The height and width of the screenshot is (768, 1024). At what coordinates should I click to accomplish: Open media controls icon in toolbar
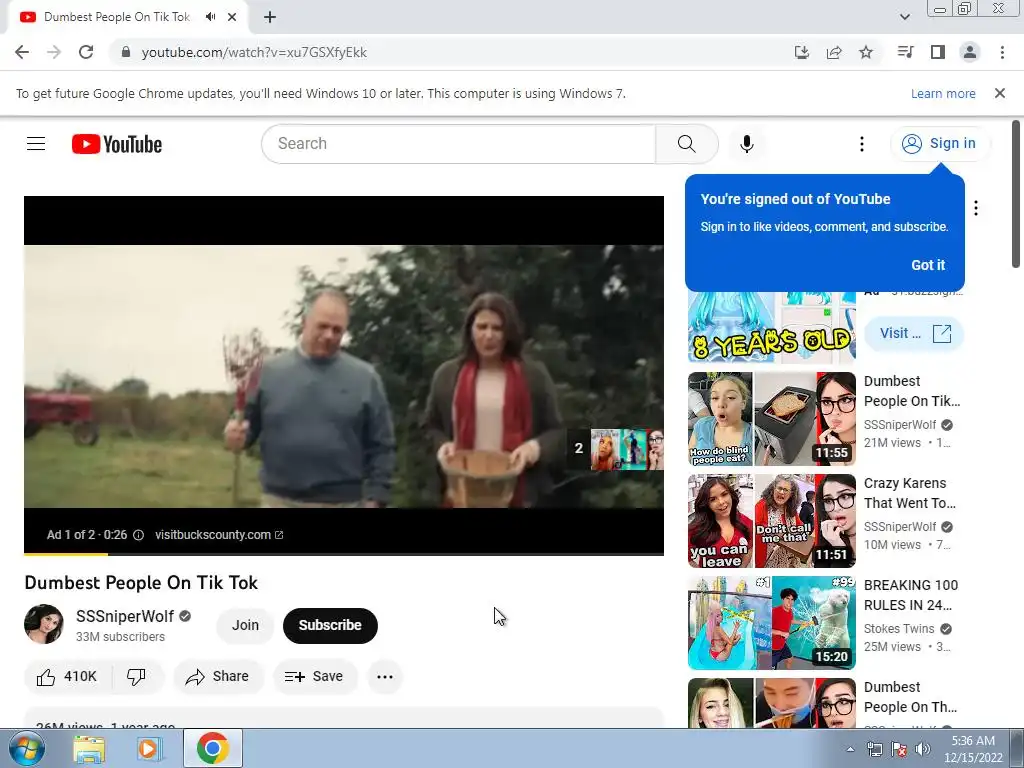905,52
